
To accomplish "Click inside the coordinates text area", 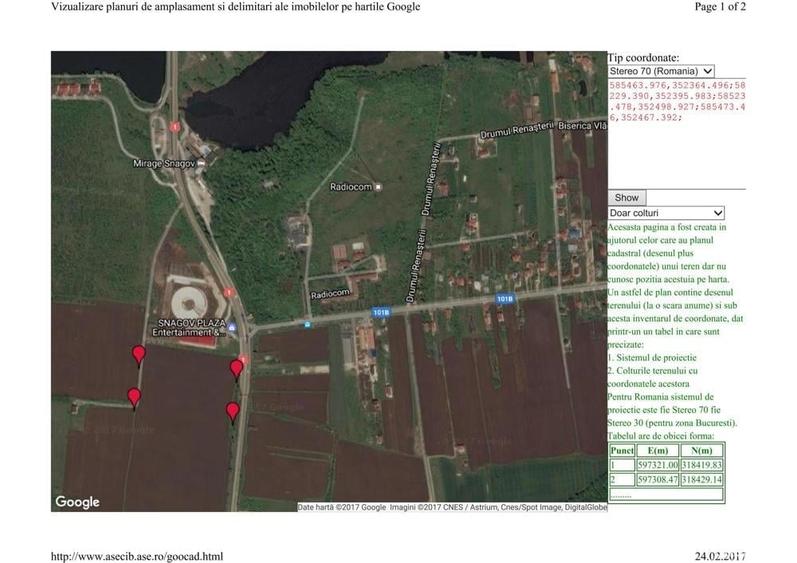I will [677, 133].
